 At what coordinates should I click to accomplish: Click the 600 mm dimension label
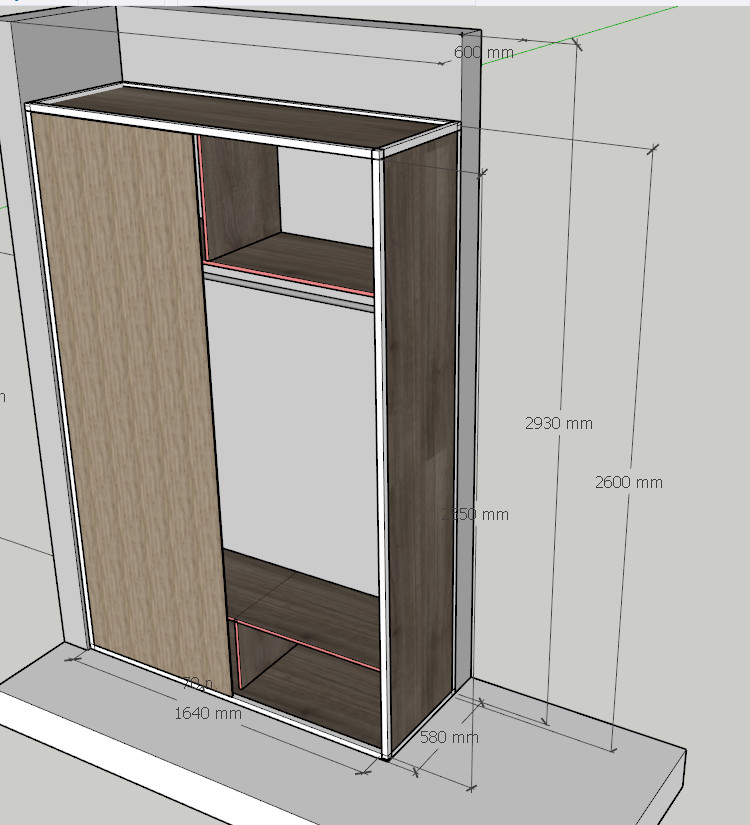coord(484,52)
